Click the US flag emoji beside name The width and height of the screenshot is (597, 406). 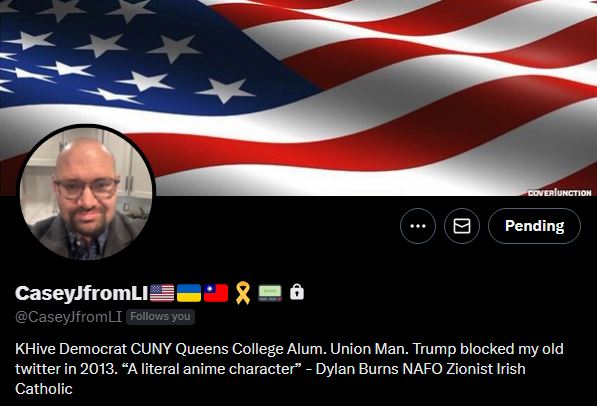click(x=162, y=293)
